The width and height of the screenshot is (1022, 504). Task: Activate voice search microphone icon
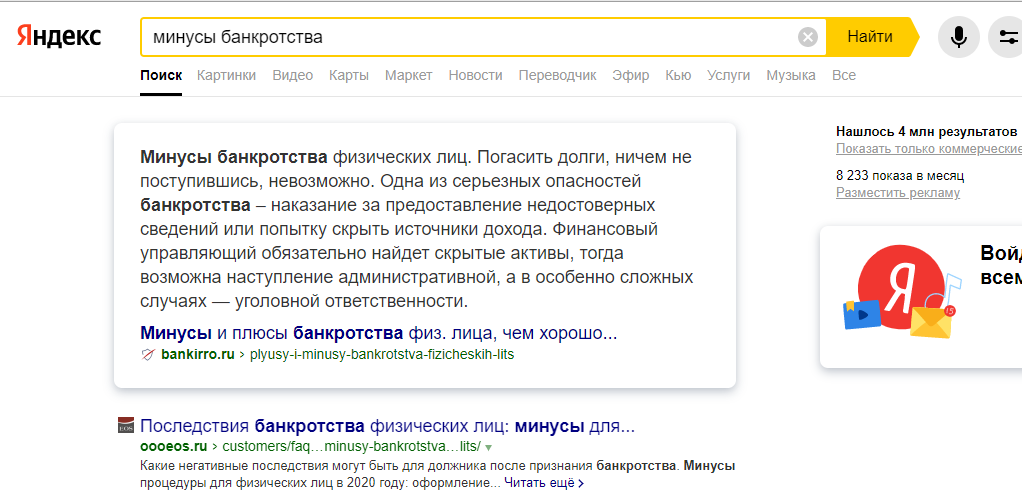pyautogui.click(x=958, y=37)
